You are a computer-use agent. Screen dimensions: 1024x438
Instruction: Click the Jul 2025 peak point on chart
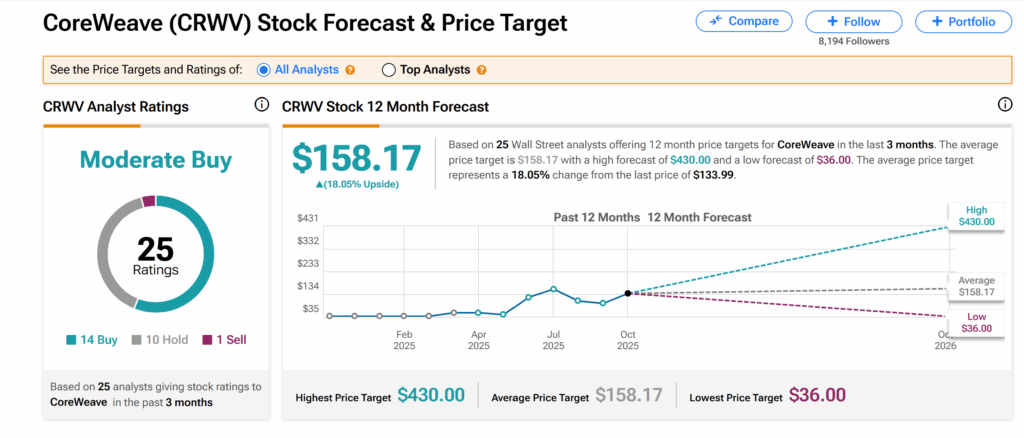pos(553,289)
